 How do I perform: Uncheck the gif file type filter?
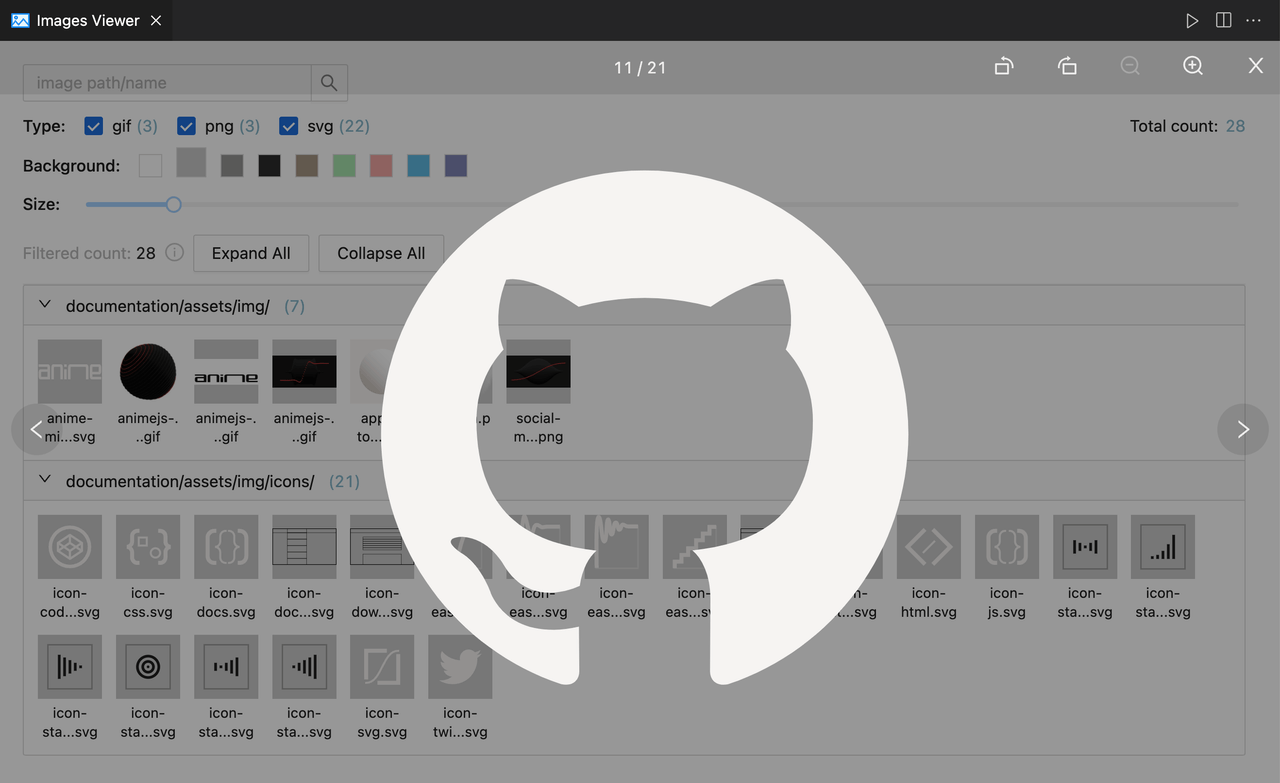[93, 126]
